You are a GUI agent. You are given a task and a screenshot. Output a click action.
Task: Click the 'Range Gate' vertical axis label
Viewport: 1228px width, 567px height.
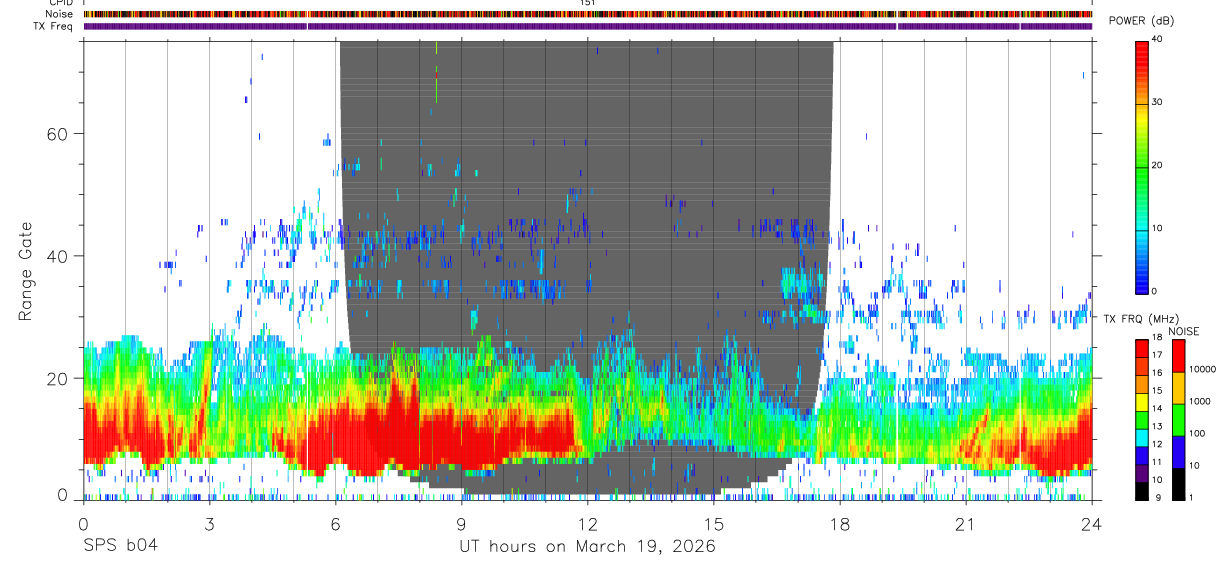pos(25,272)
